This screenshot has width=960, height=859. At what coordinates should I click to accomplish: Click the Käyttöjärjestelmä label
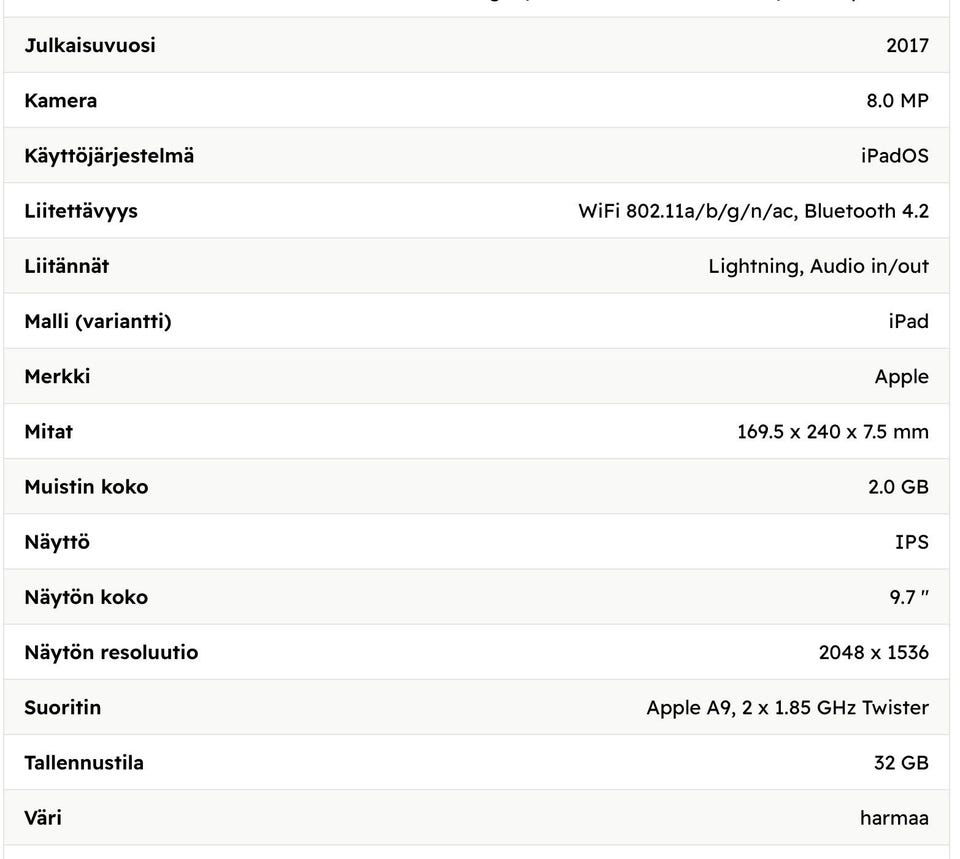tap(109, 156)
